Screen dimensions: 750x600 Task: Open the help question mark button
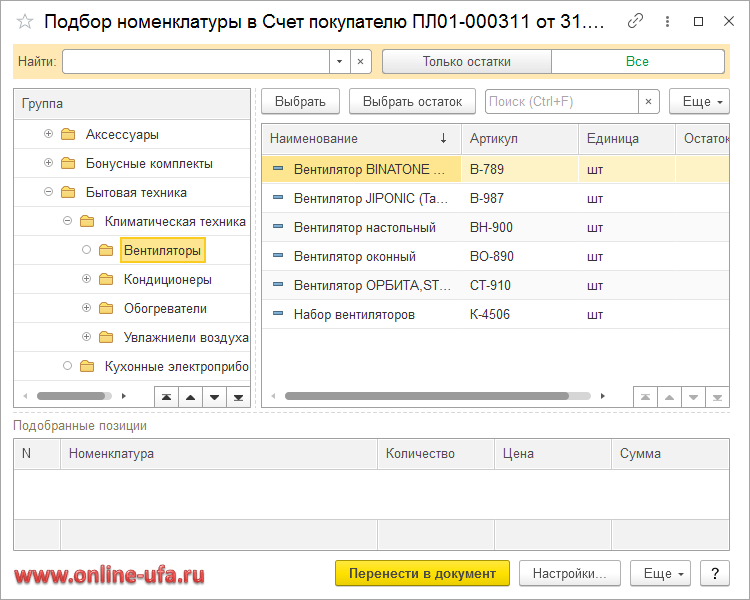[x=714, y=573]
